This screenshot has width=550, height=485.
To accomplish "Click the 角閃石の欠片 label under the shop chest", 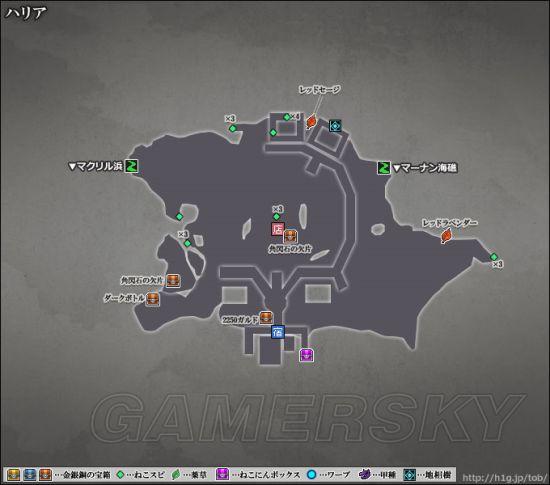I will (x=290, y=249).
